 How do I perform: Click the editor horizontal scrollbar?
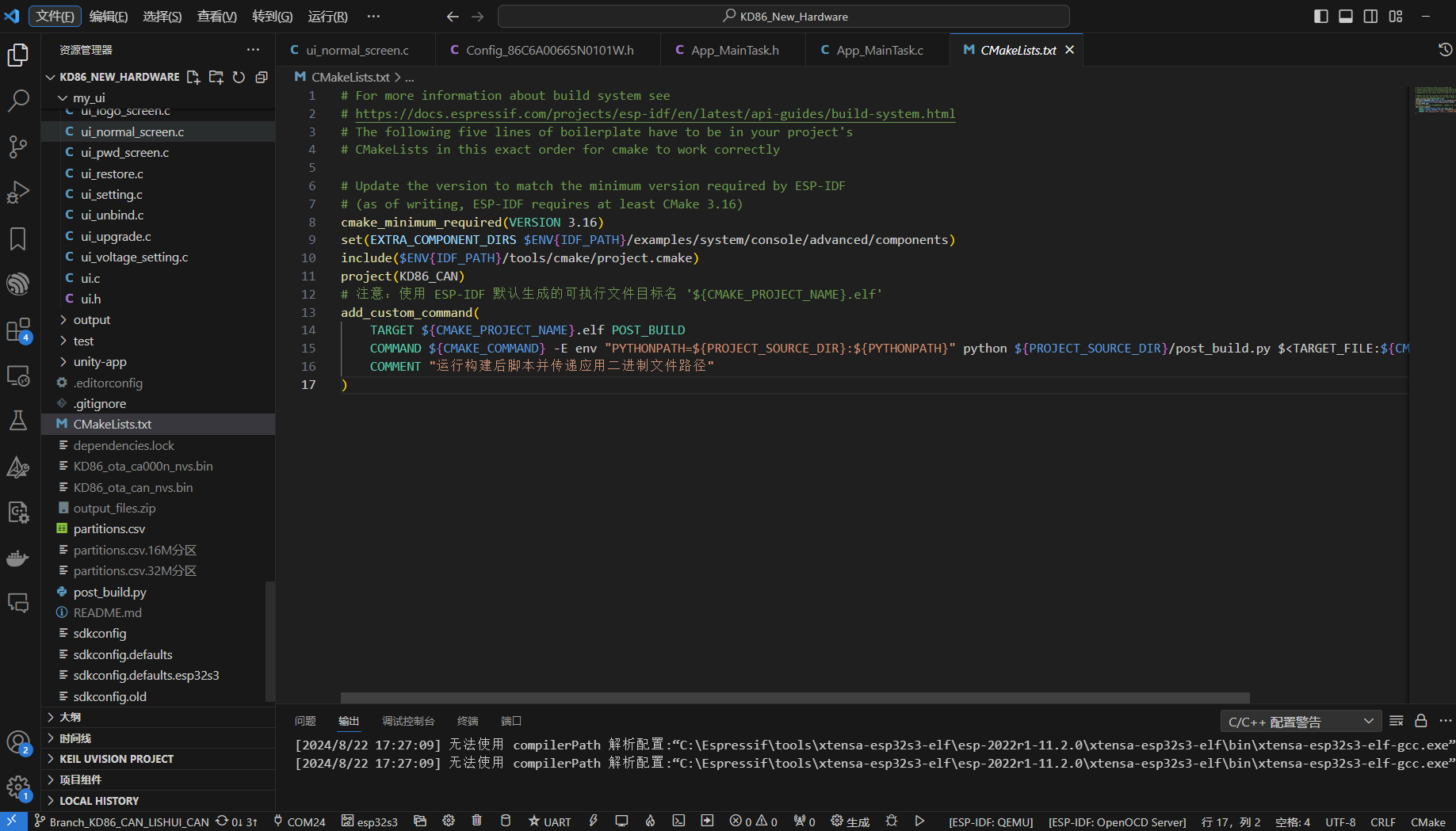point(795,698)
